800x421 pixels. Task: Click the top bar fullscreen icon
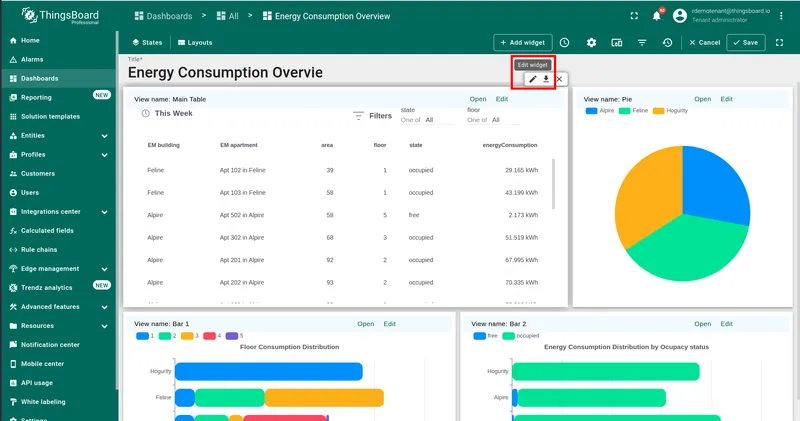click(634, 16)
